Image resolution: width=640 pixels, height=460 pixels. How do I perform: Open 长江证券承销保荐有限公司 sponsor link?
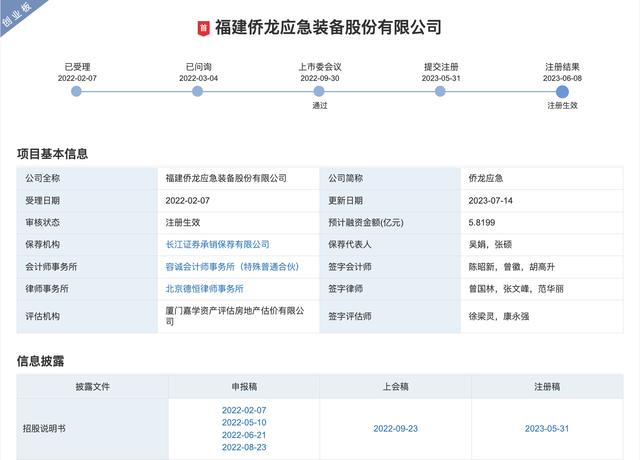(218, 244)
